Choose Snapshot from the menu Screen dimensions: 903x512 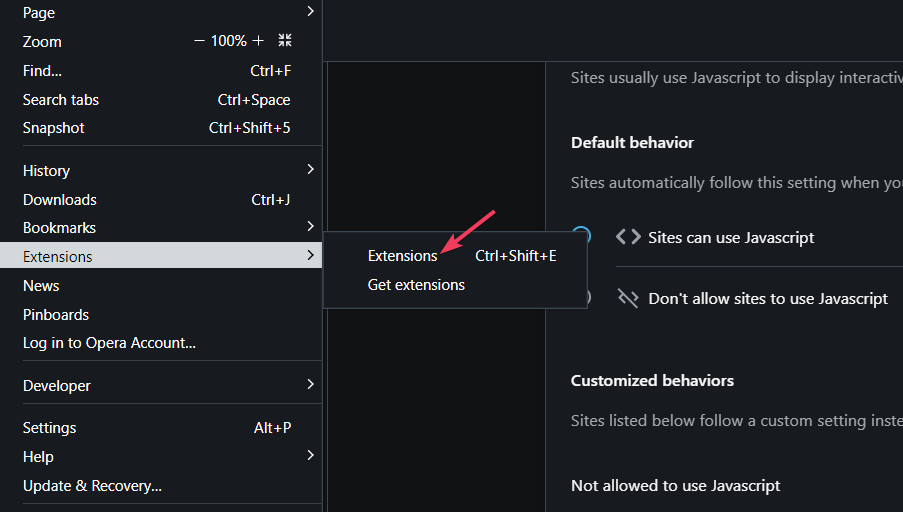(x=161, y=128)
